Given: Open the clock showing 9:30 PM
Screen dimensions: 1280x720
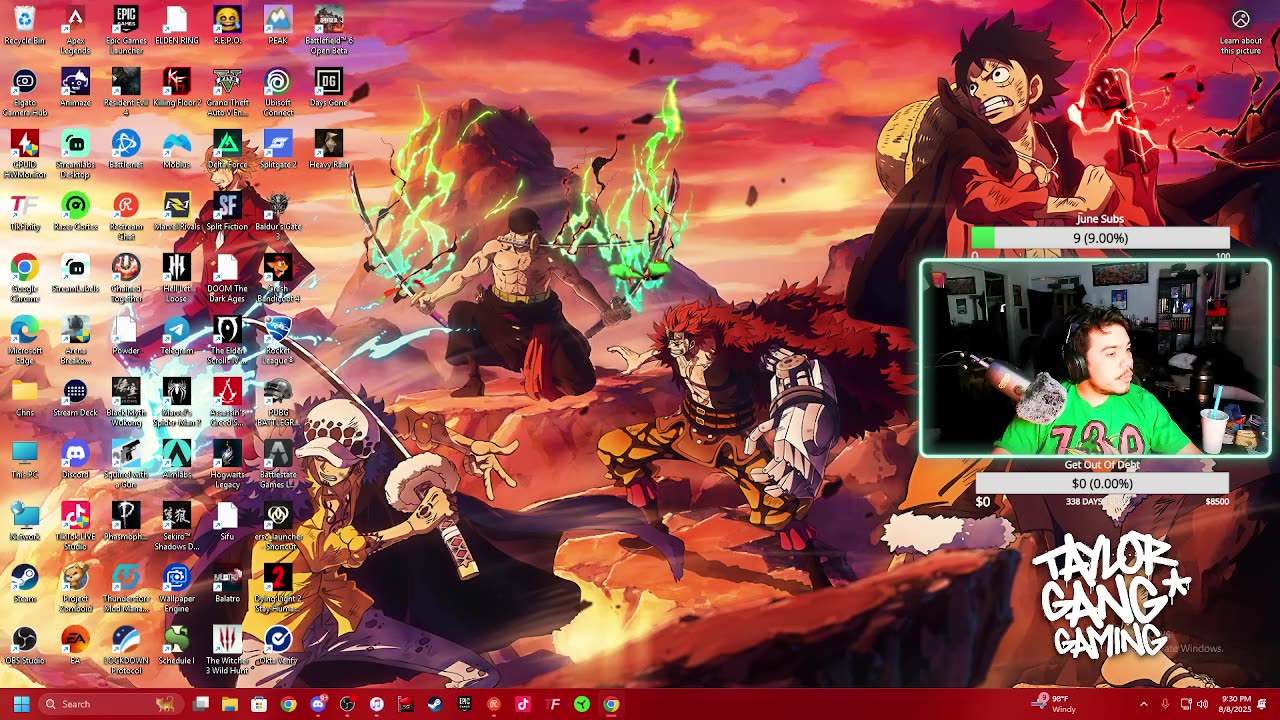Looking at the screenshot, I should pyautogui.click(x=1236, y=704).
